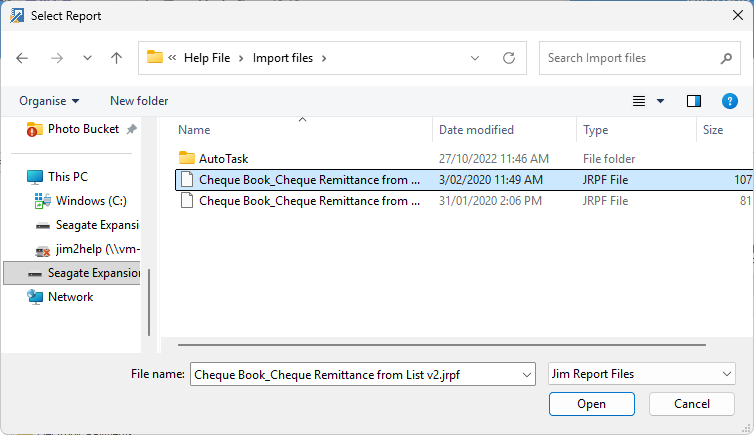This screenshot has height=435, width=754.
Task: Click the folder icon in address bar
Action: point(154,57)
